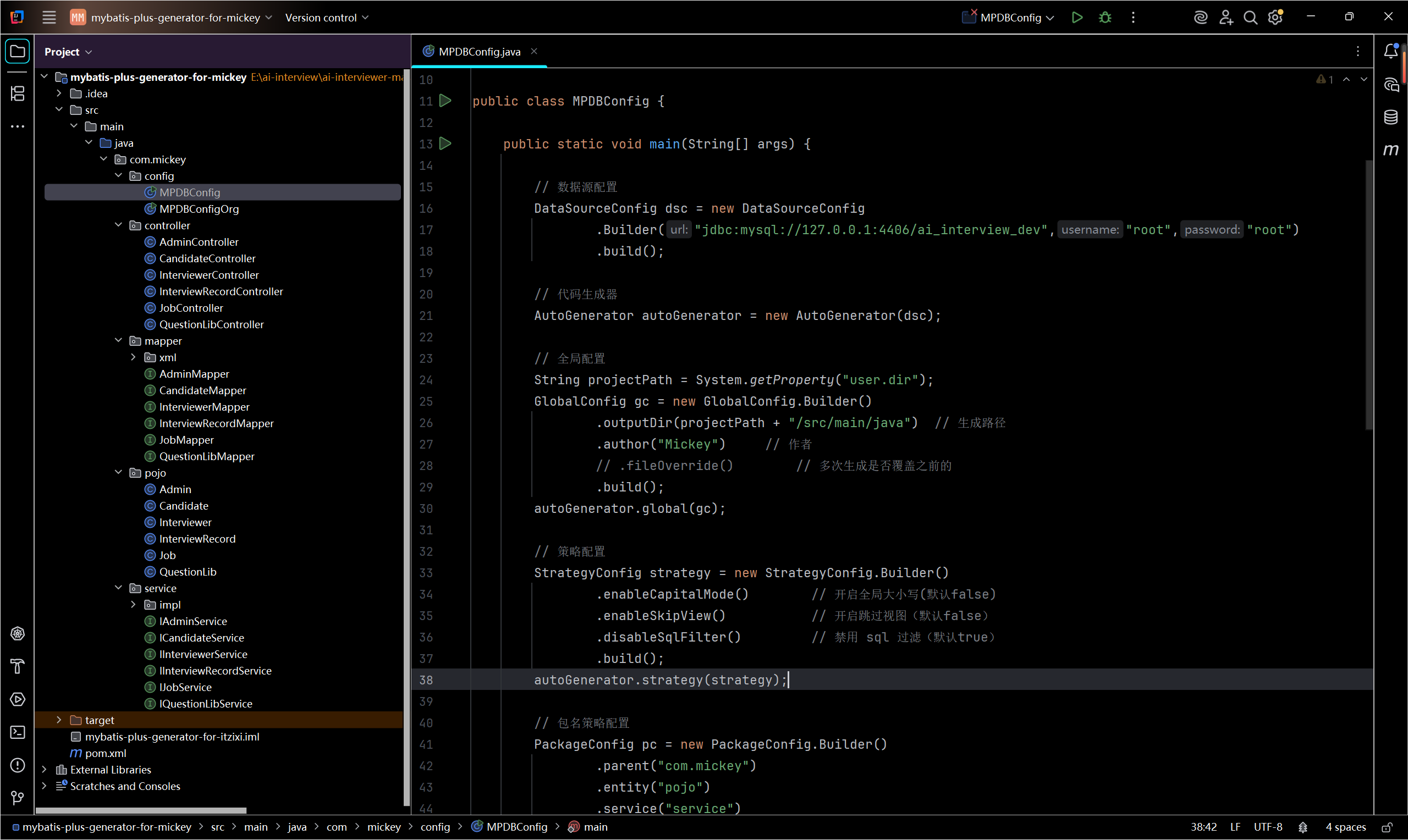
Task: Open the Notifications bell panel
Action: pos(1391,52)
